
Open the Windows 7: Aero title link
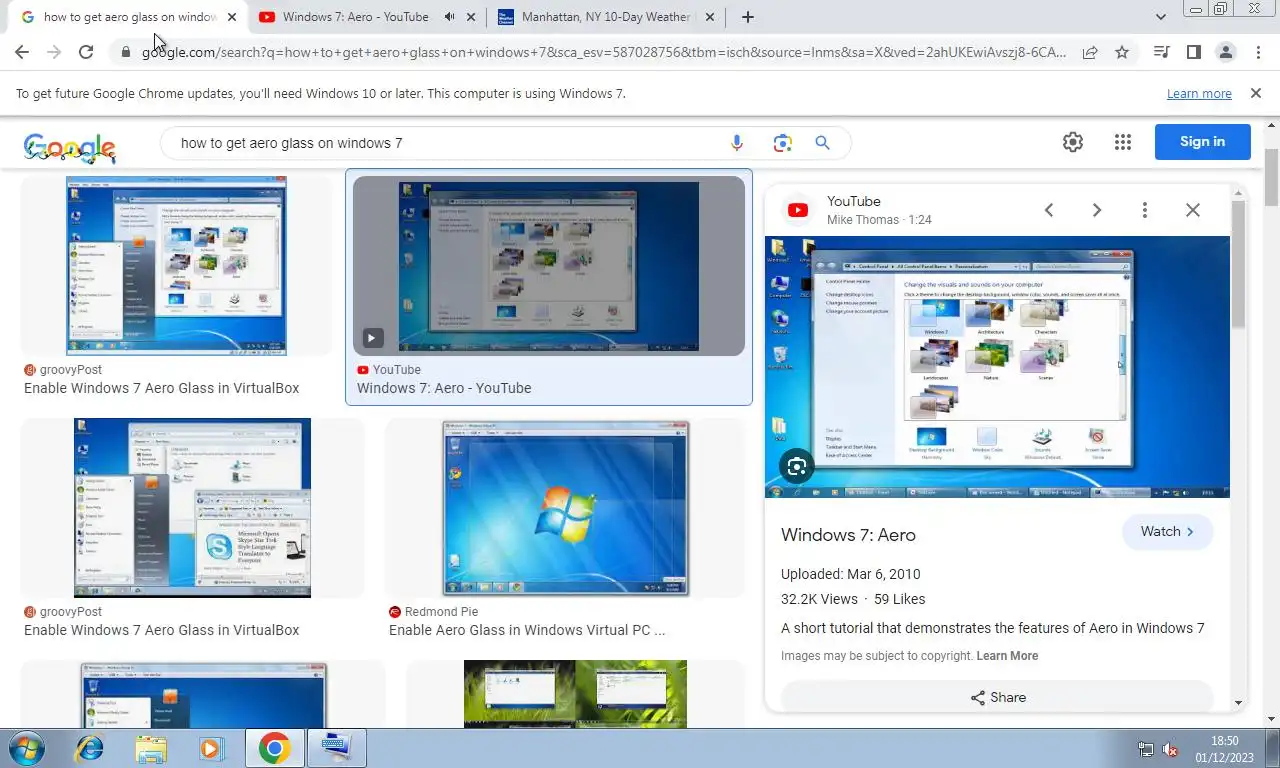(x=848, y=535)
